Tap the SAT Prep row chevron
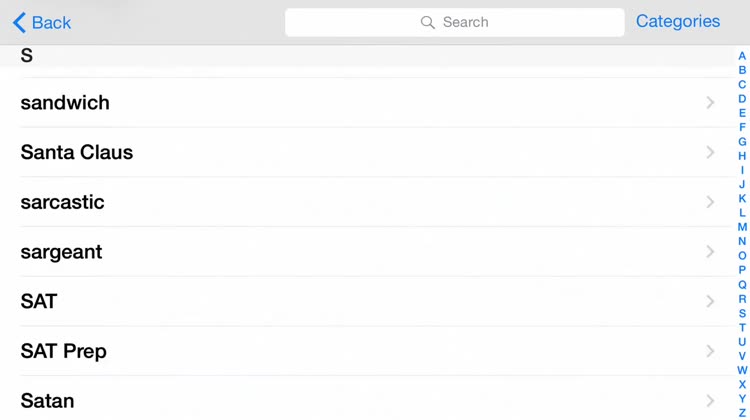The width and height of the screenshot is (750, 420). 710,352
